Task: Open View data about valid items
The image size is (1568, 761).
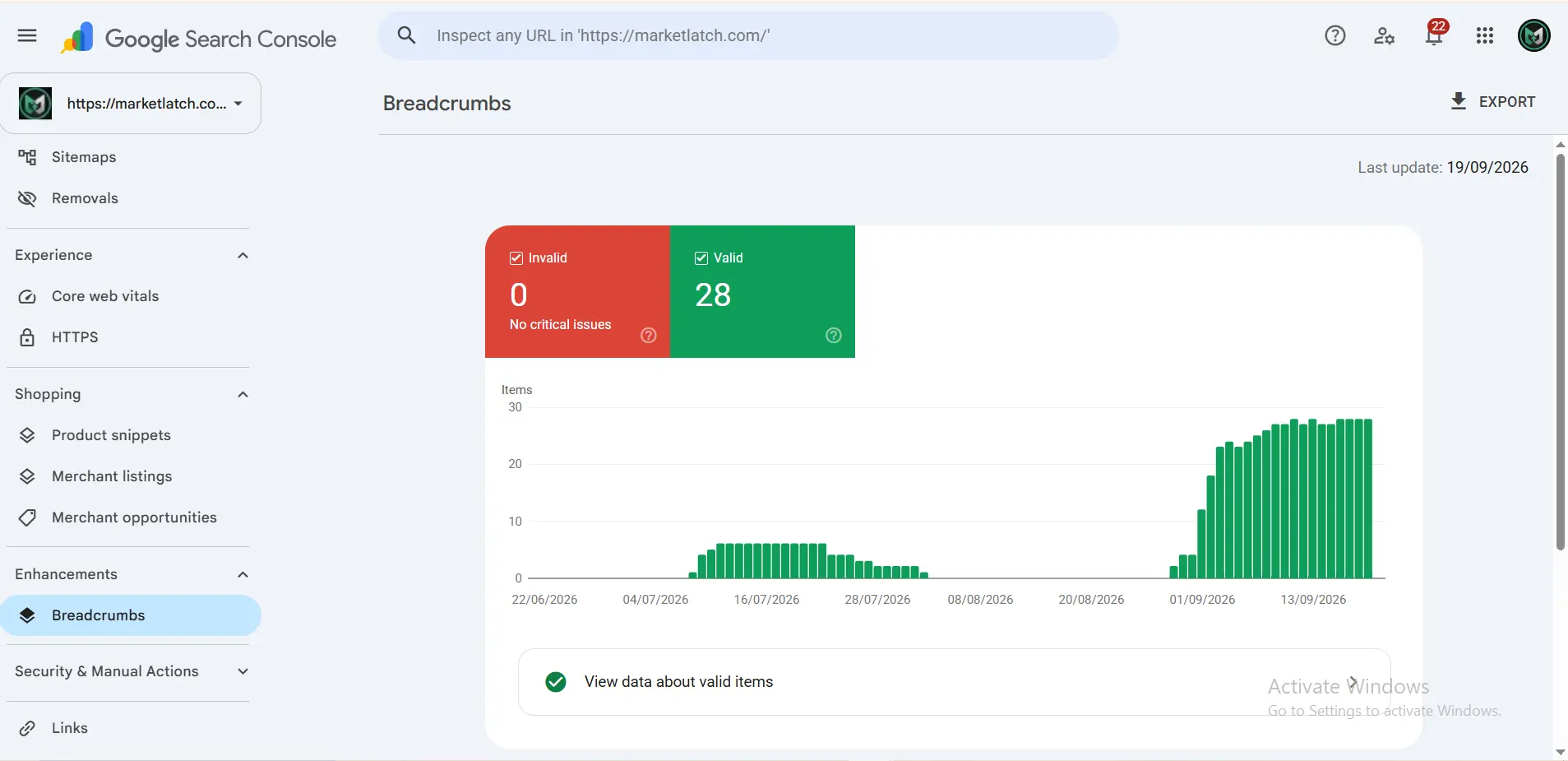Action: [954, 682]
